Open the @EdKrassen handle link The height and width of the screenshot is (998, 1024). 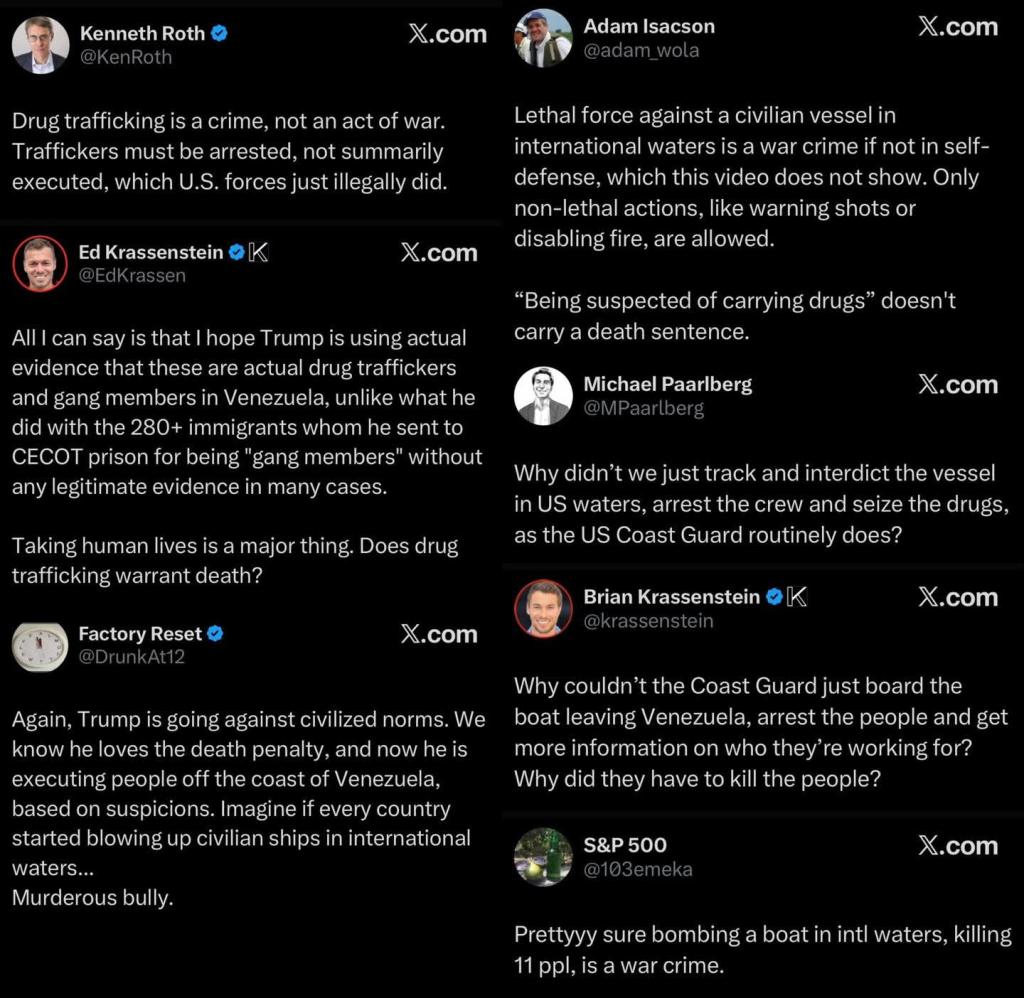tap(132, 276)
